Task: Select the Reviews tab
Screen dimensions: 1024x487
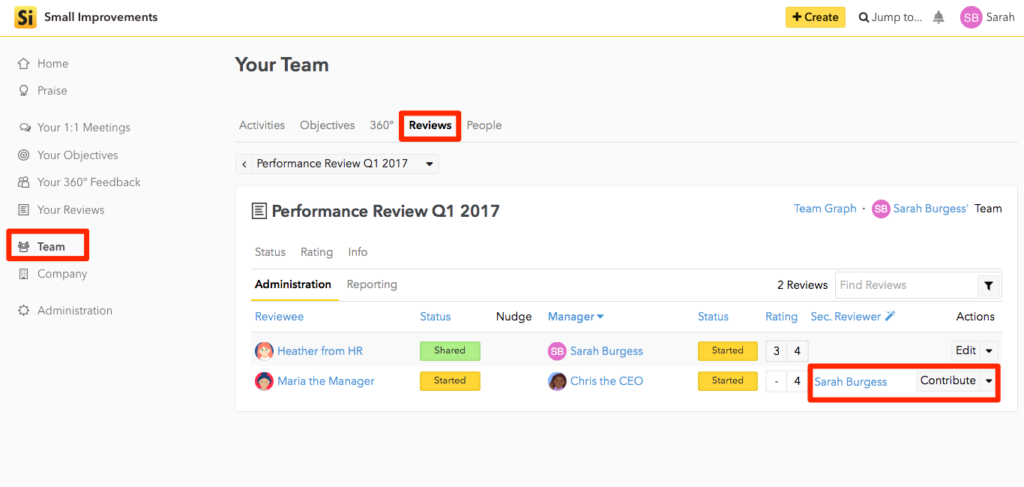Action: [x=430, y=125]
